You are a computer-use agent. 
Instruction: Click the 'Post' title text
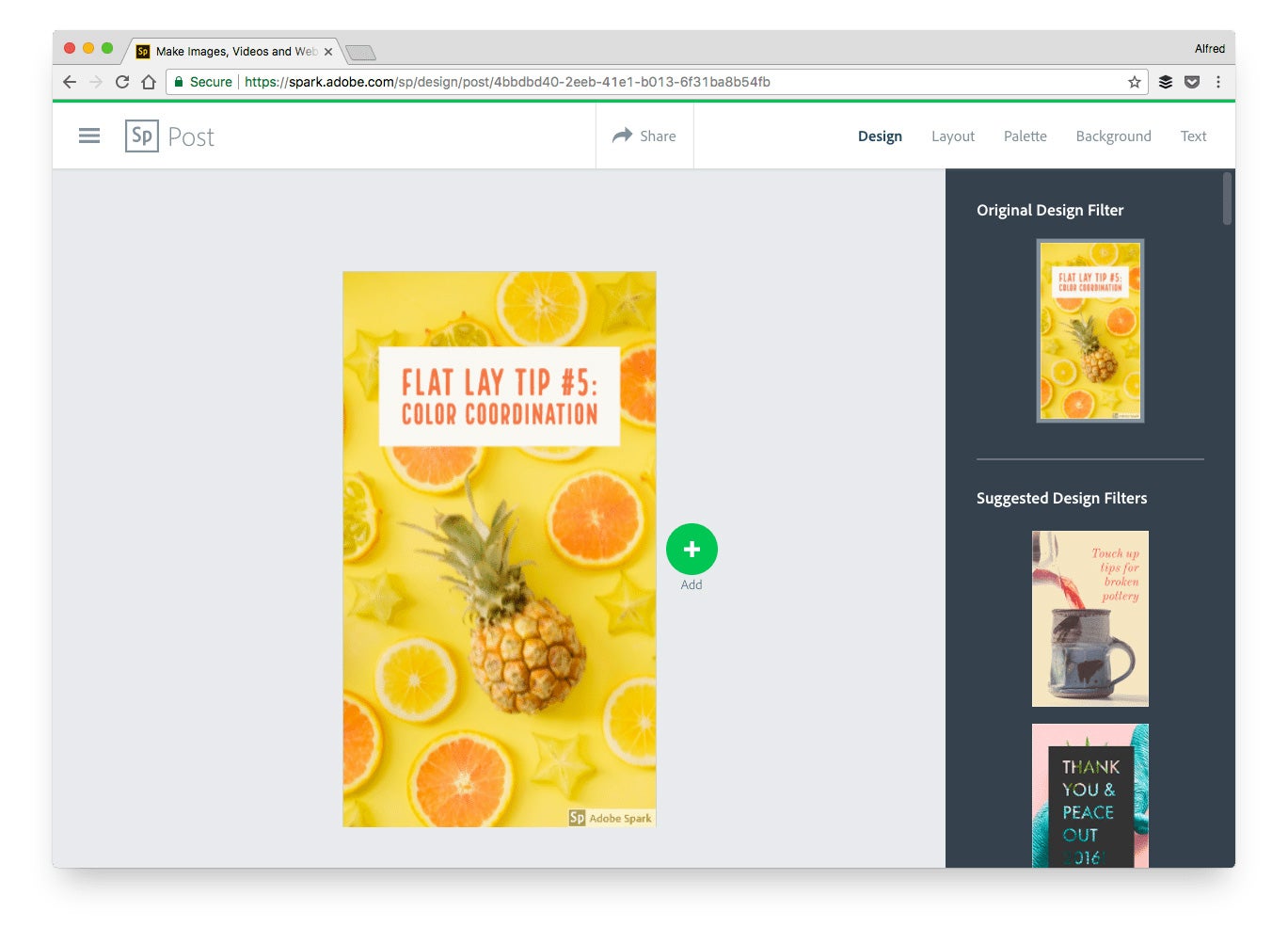pyautogui.click(x=191, y=137)
